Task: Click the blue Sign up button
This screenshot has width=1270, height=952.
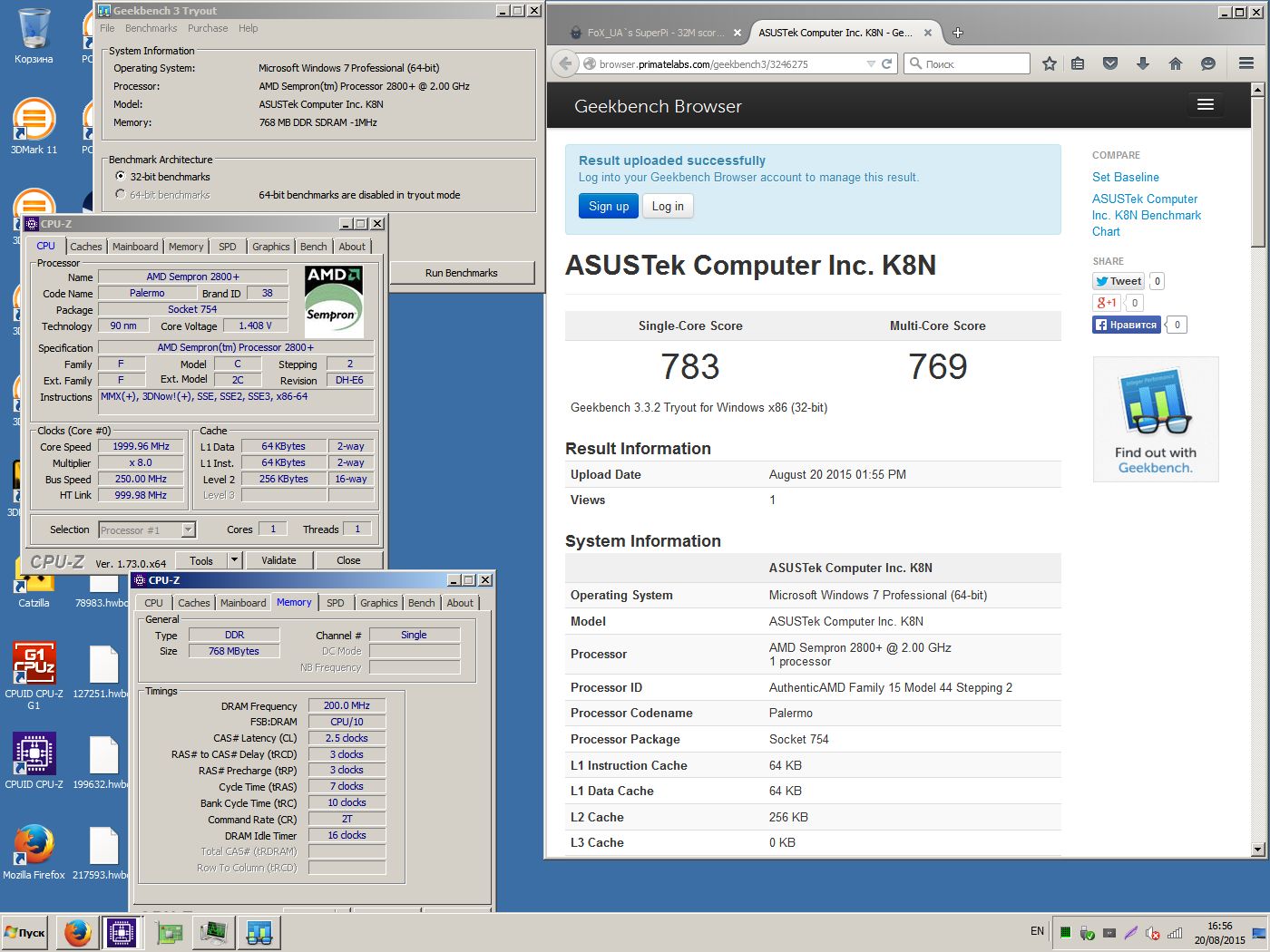Action: [x=609, y=207]
